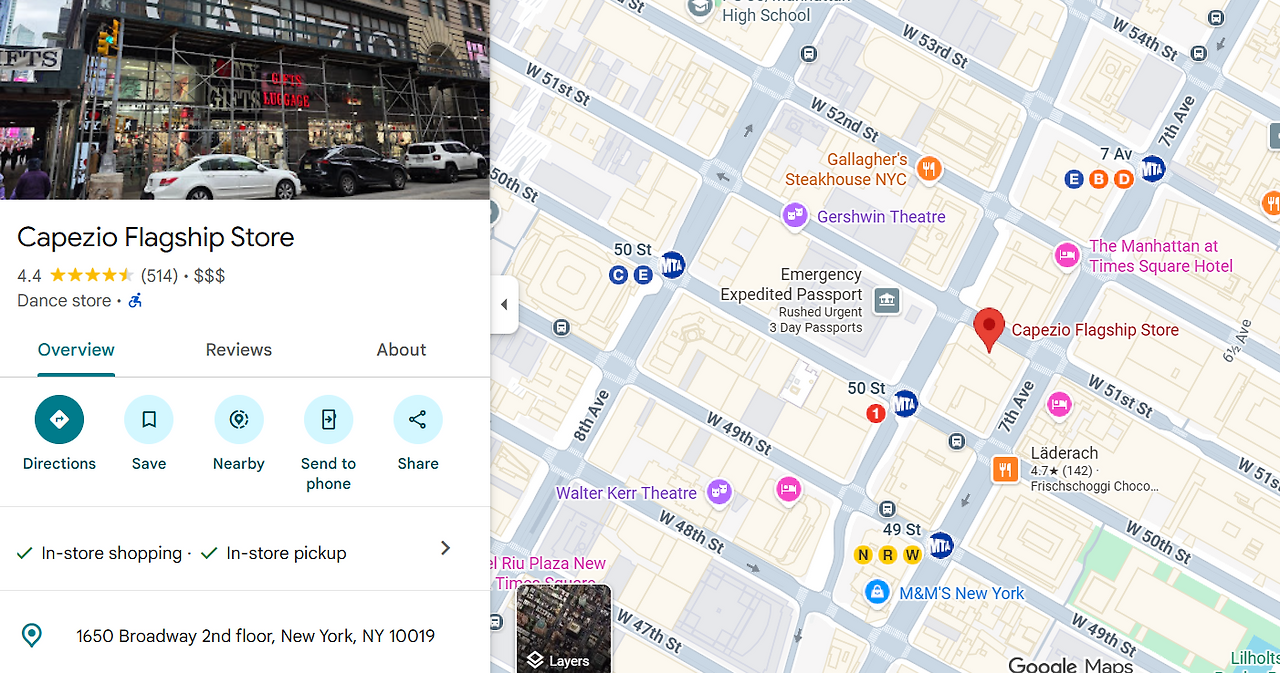Click the address location pin icon
This screenshot has height=673, width=1280.
32,635
